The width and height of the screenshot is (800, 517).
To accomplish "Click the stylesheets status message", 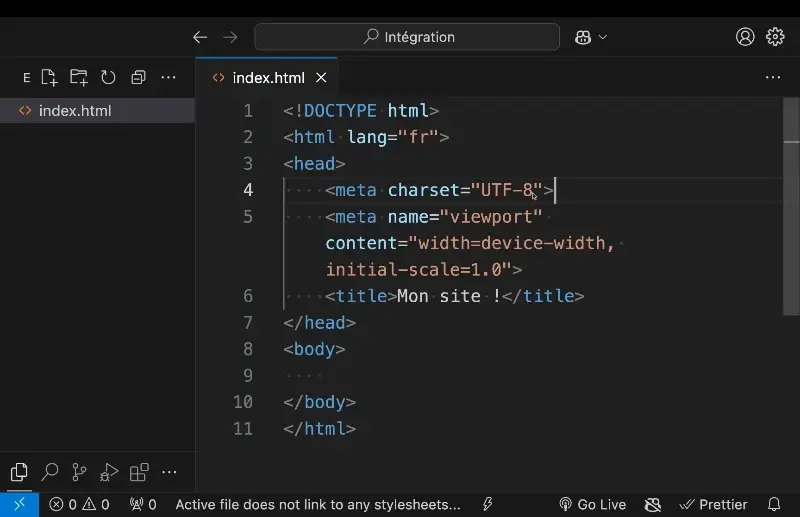I will [x=318, y=505].
